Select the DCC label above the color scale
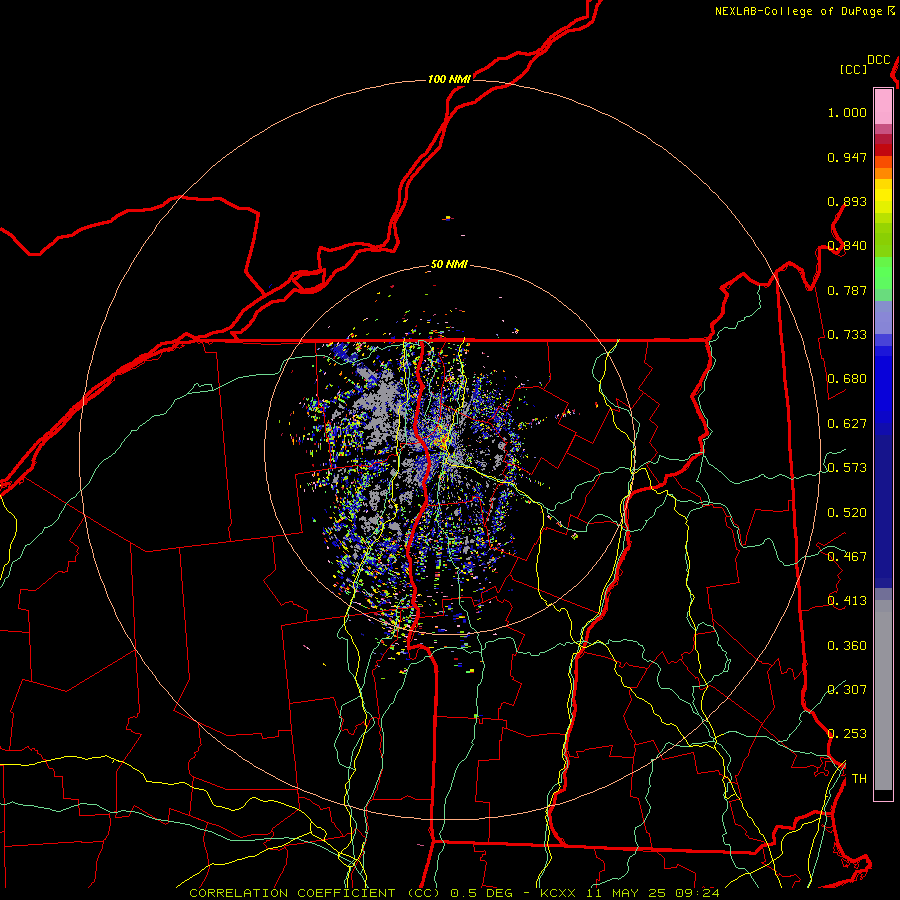 point(879,60)
